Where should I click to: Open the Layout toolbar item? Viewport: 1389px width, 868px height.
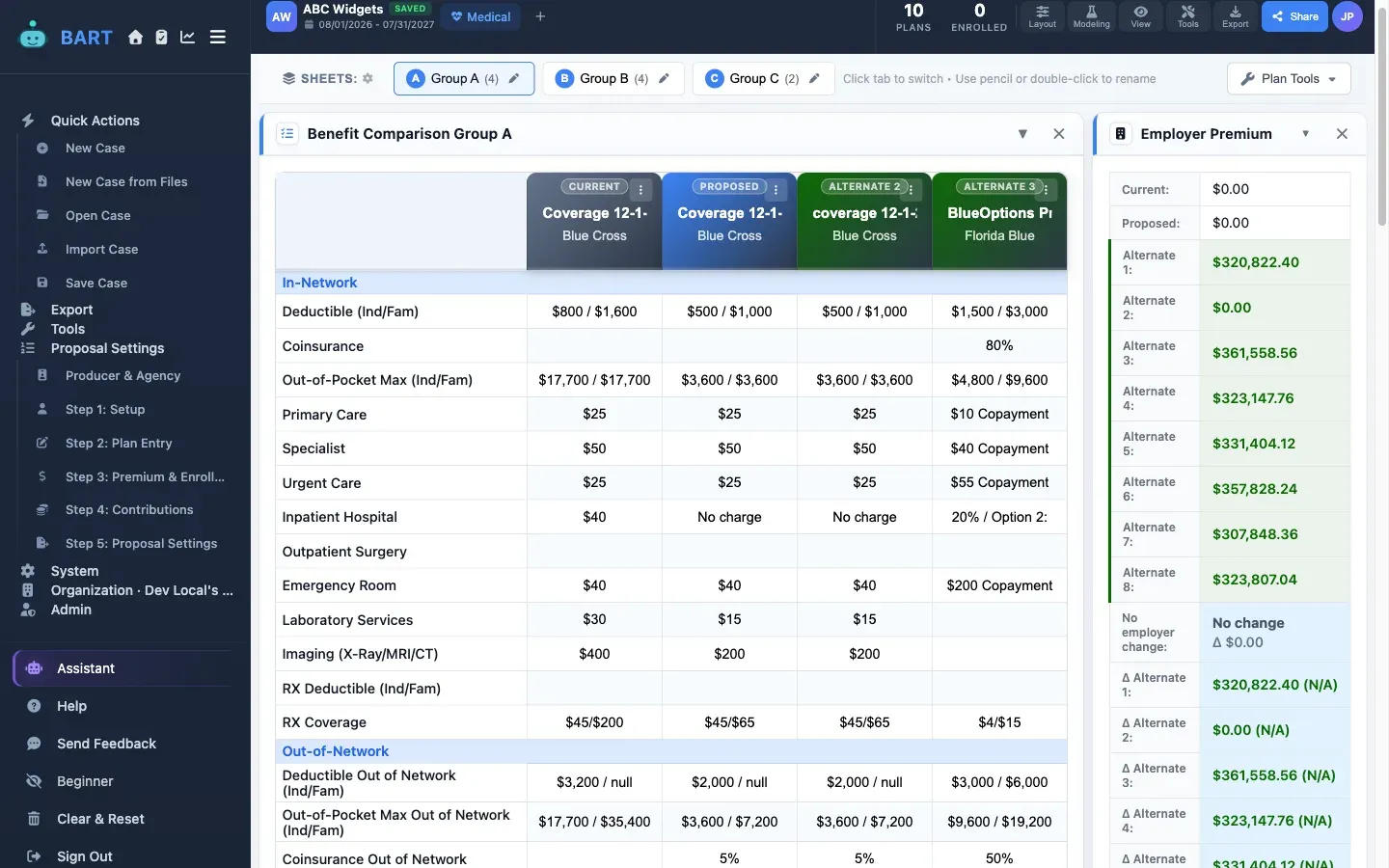1042,16
